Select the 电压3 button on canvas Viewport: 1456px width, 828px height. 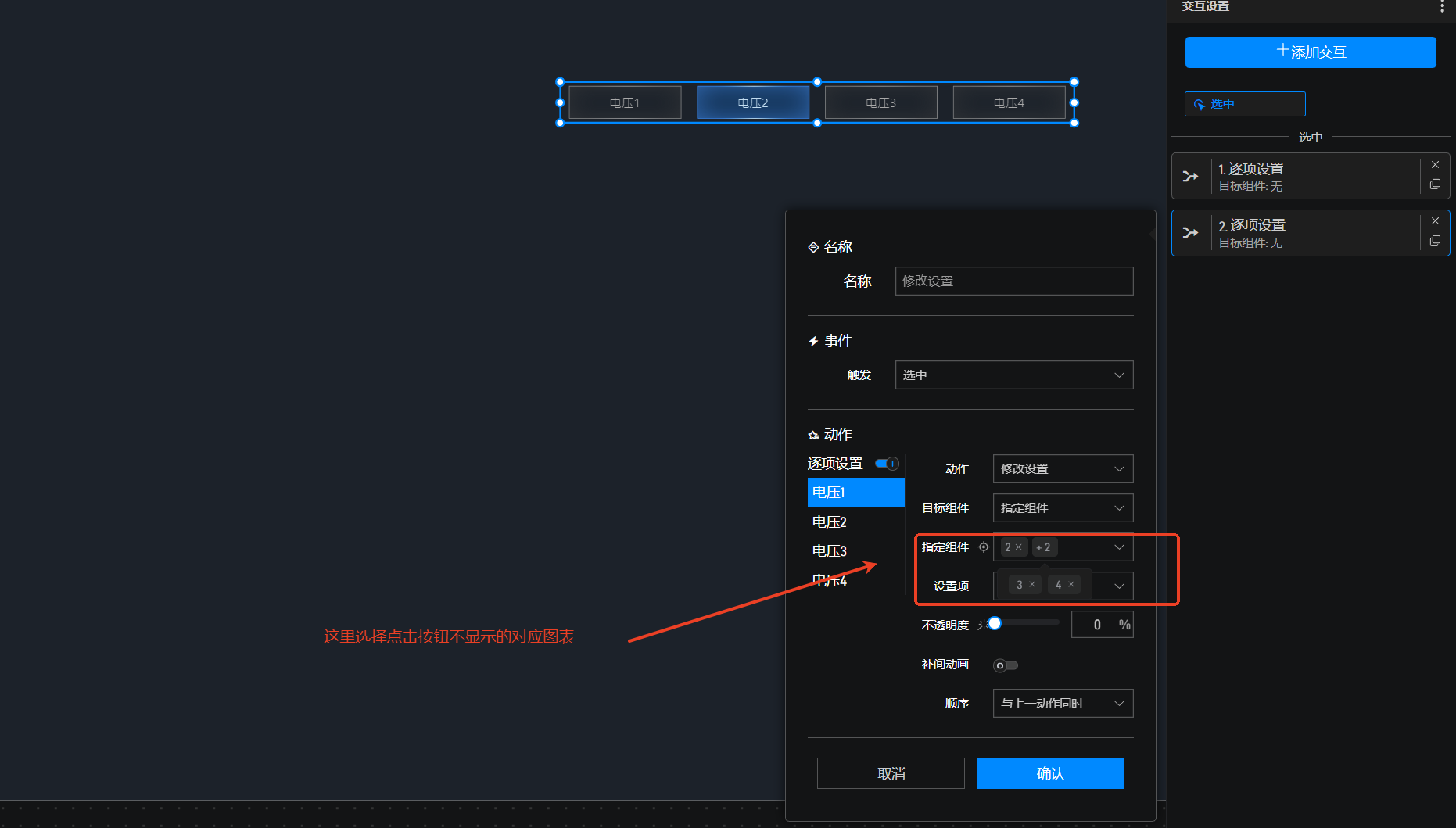pyautogui.click(x=880, y=102)
